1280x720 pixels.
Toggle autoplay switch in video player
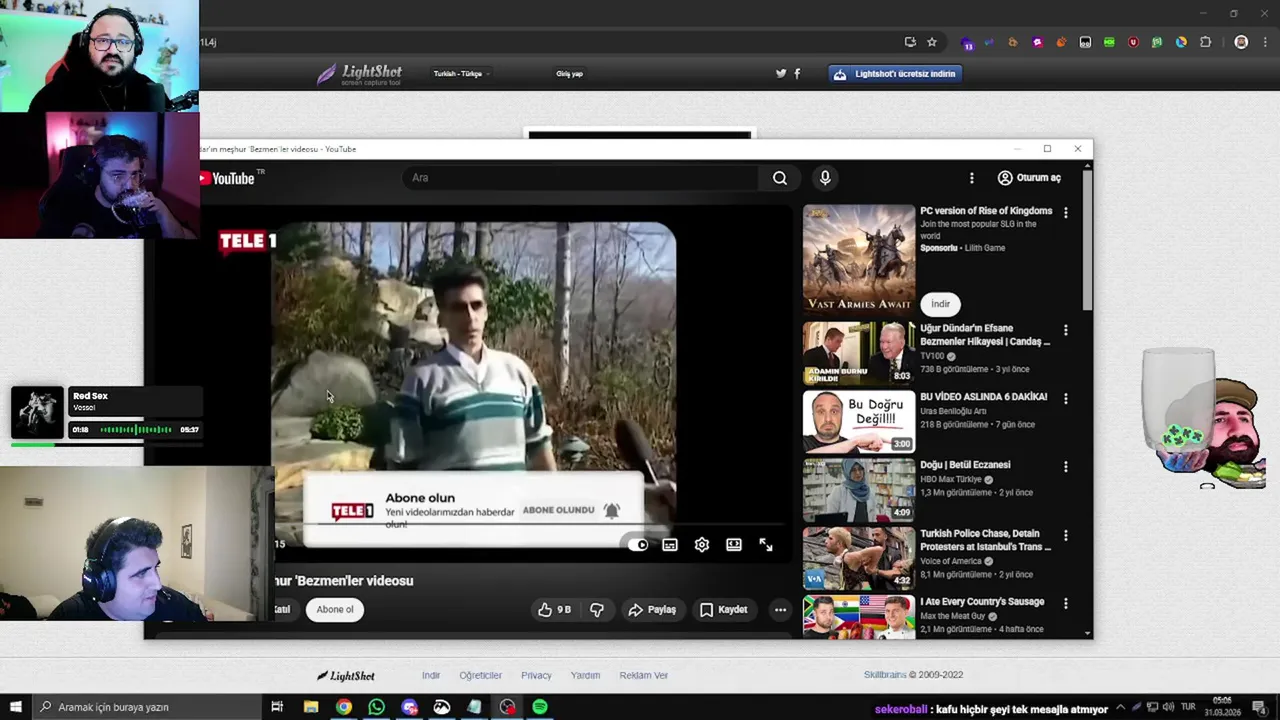point(637,545)
